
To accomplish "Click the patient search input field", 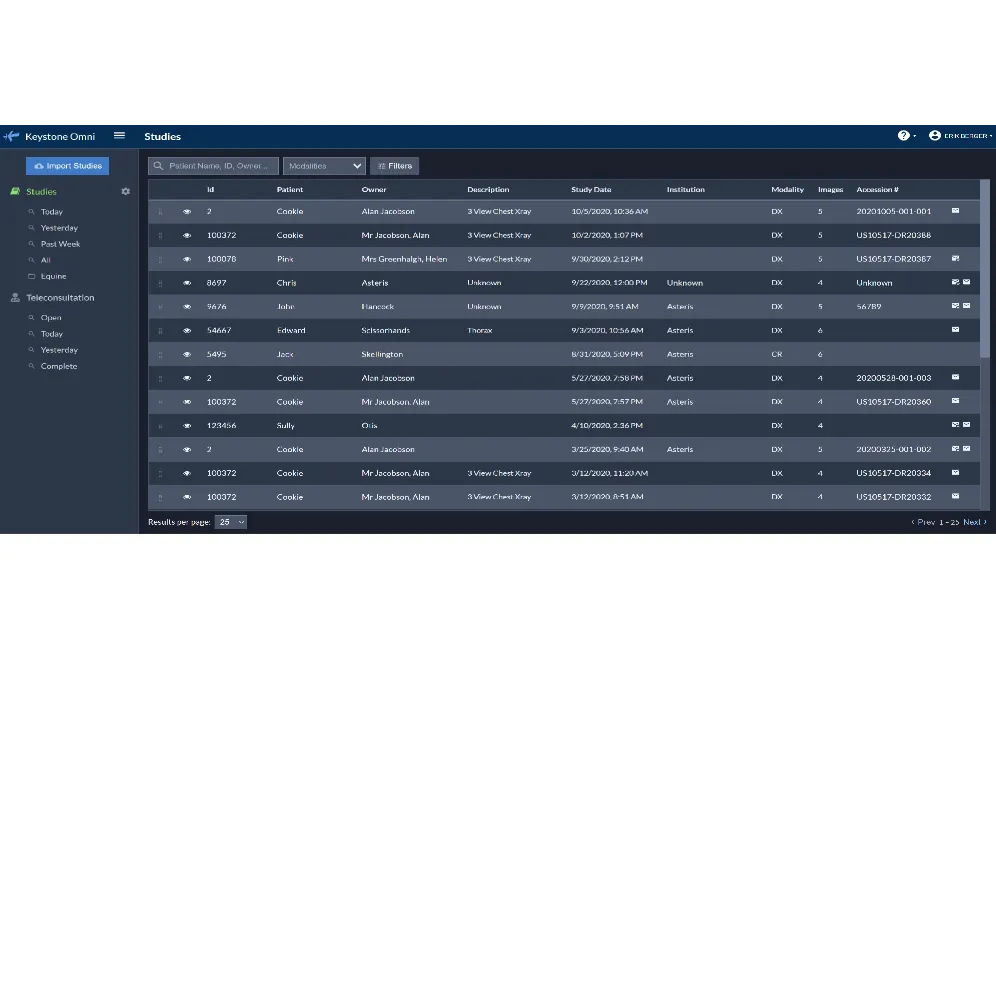I will pos(215,165).
